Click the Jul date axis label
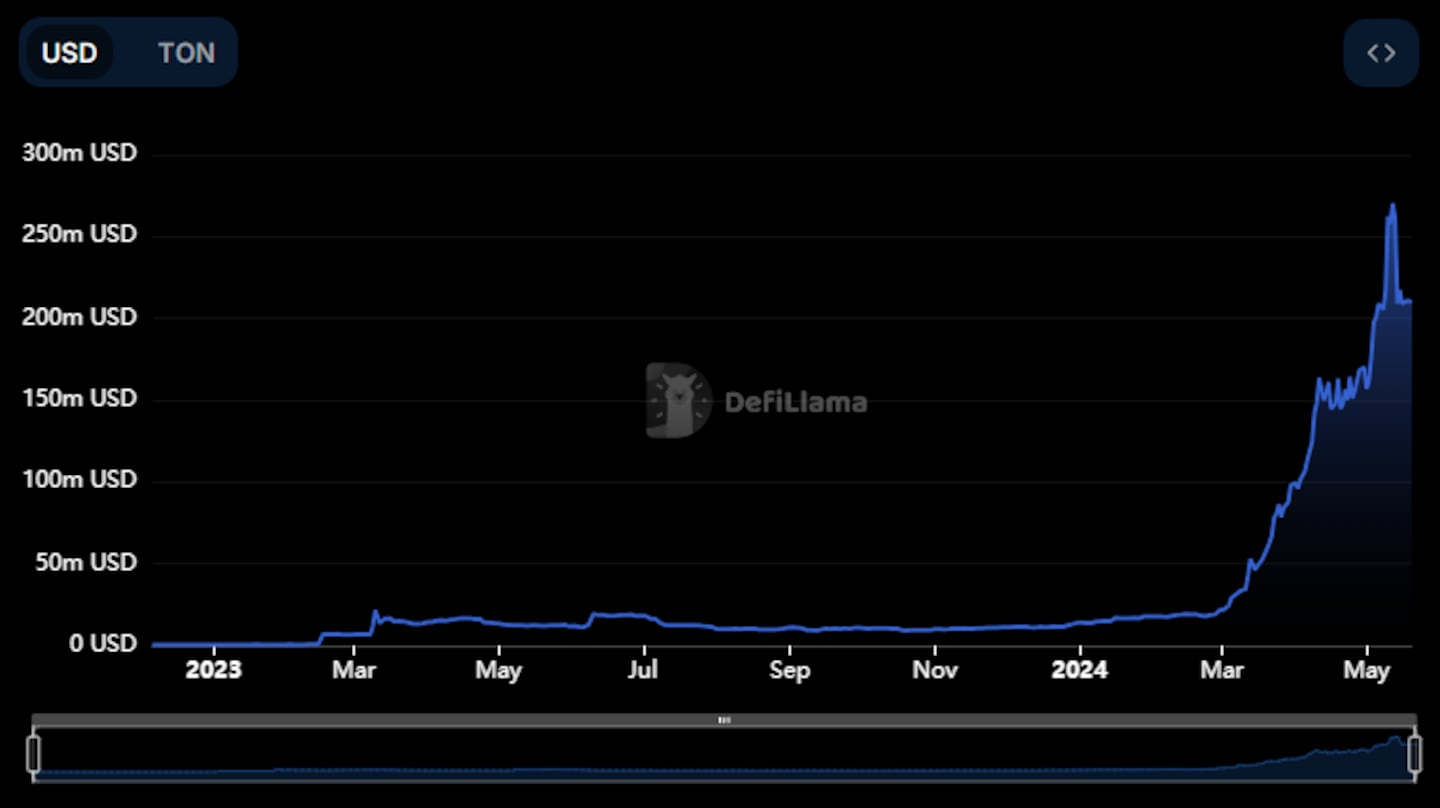Viewport: 1440px width, 808px height. 642,670
